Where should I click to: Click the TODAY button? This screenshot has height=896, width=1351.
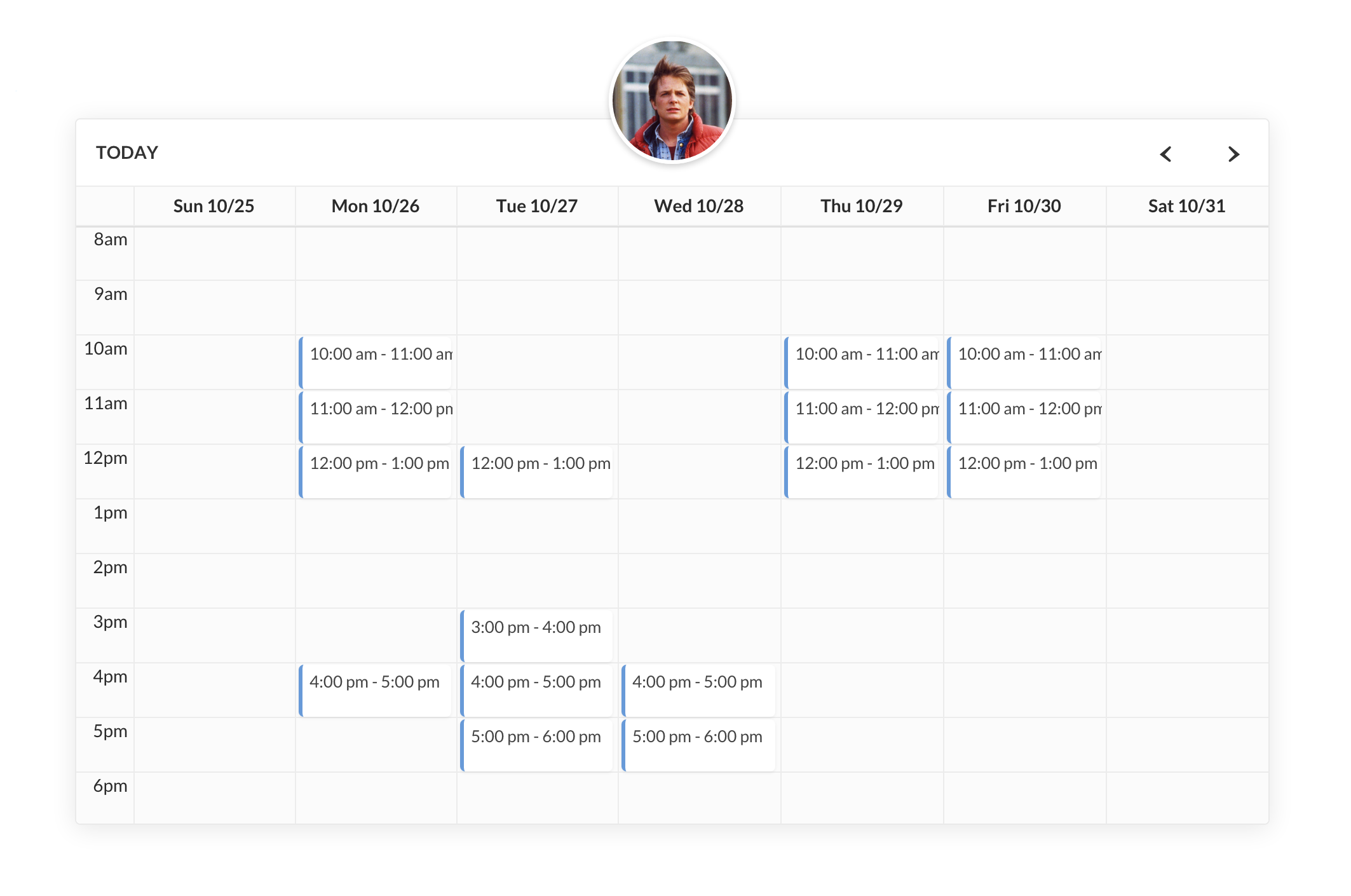pyautogui.click(x=127, y=153)
